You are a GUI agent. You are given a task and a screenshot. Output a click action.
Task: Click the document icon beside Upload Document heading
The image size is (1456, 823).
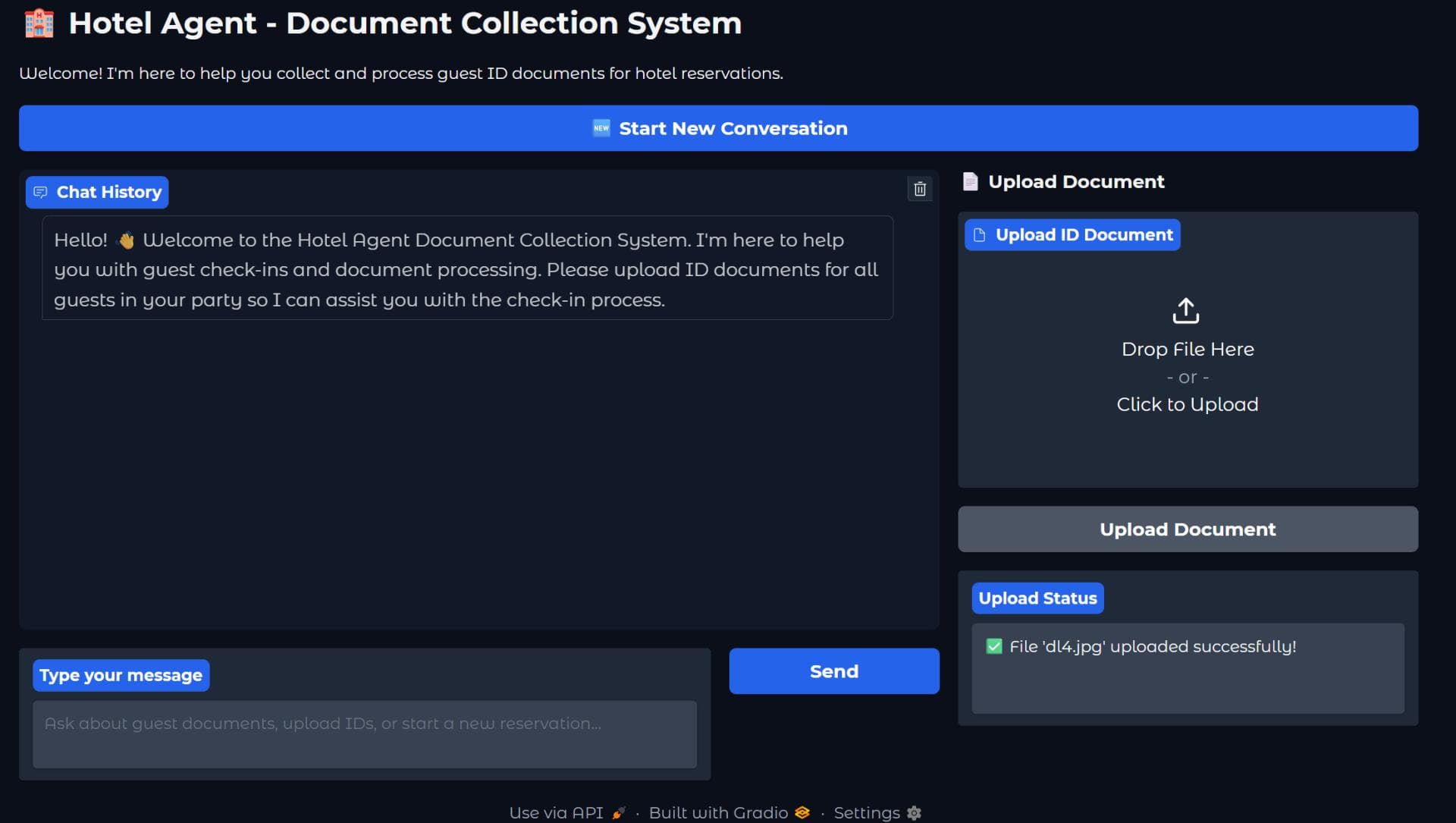(970, 181)
